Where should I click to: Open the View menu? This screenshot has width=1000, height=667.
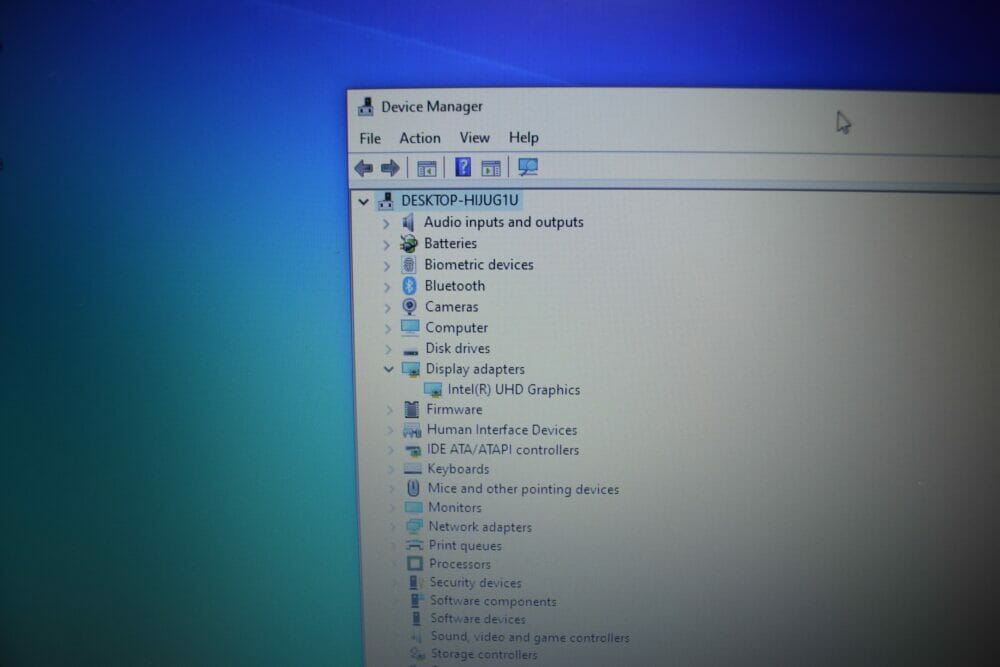click(x=474, y=138)
